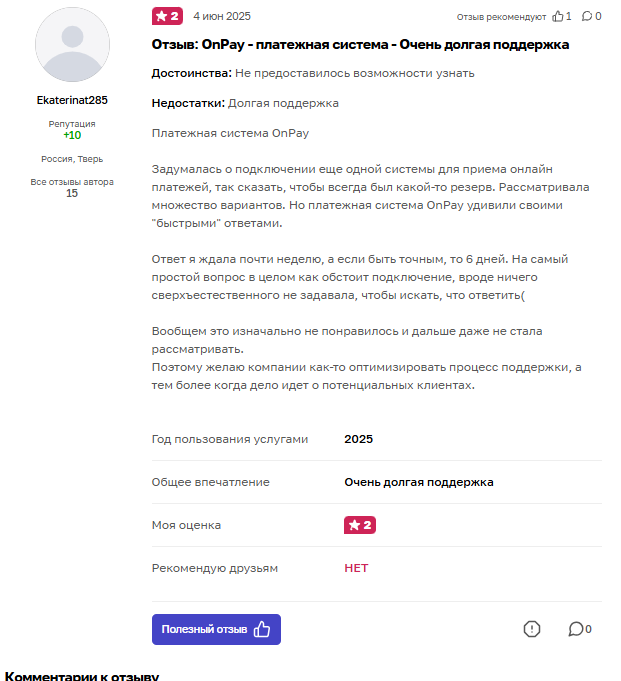621x681 pixels.
Task: Mark the review as "Полезный отзыв"
Action: point(216,629)
